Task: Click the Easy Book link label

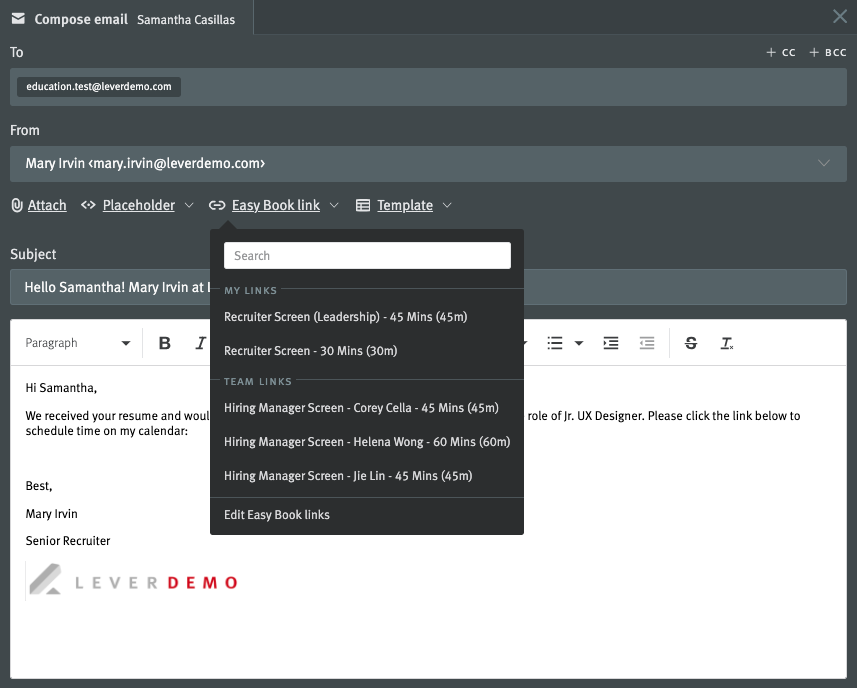Action: pyautogui.click(x=275, y=205)
